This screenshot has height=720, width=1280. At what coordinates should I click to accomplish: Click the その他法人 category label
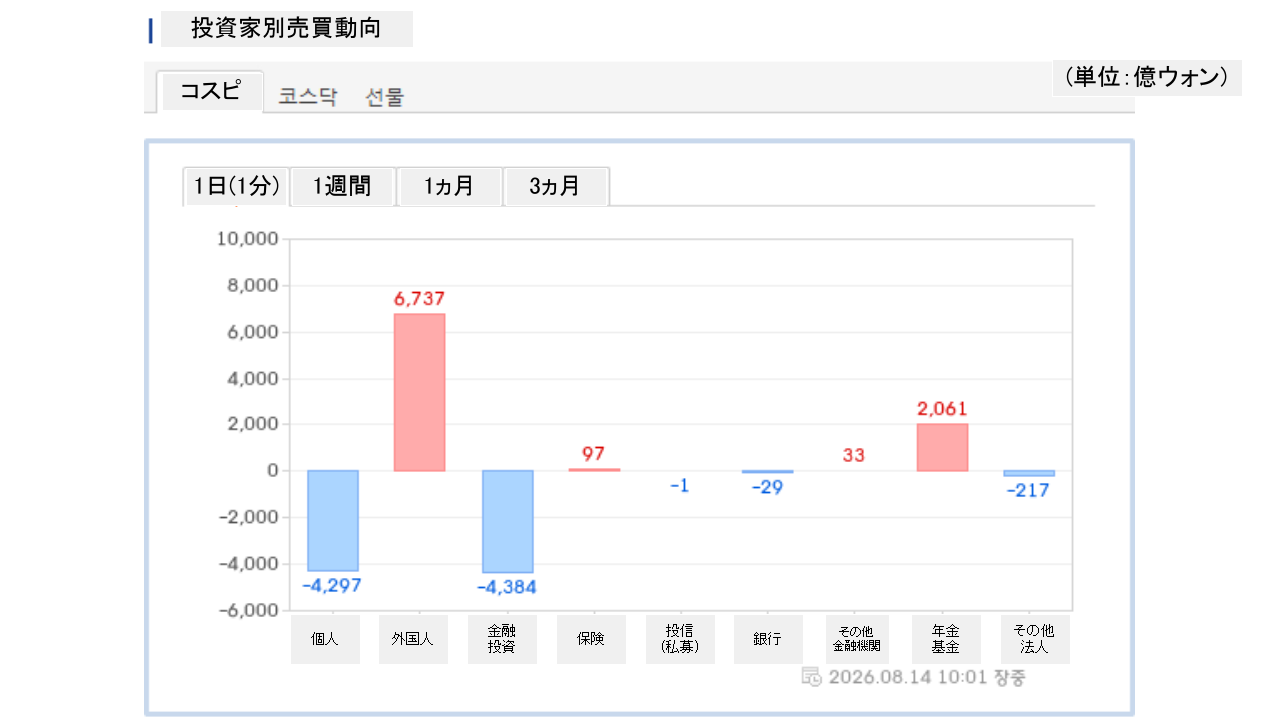point(1035,639)
